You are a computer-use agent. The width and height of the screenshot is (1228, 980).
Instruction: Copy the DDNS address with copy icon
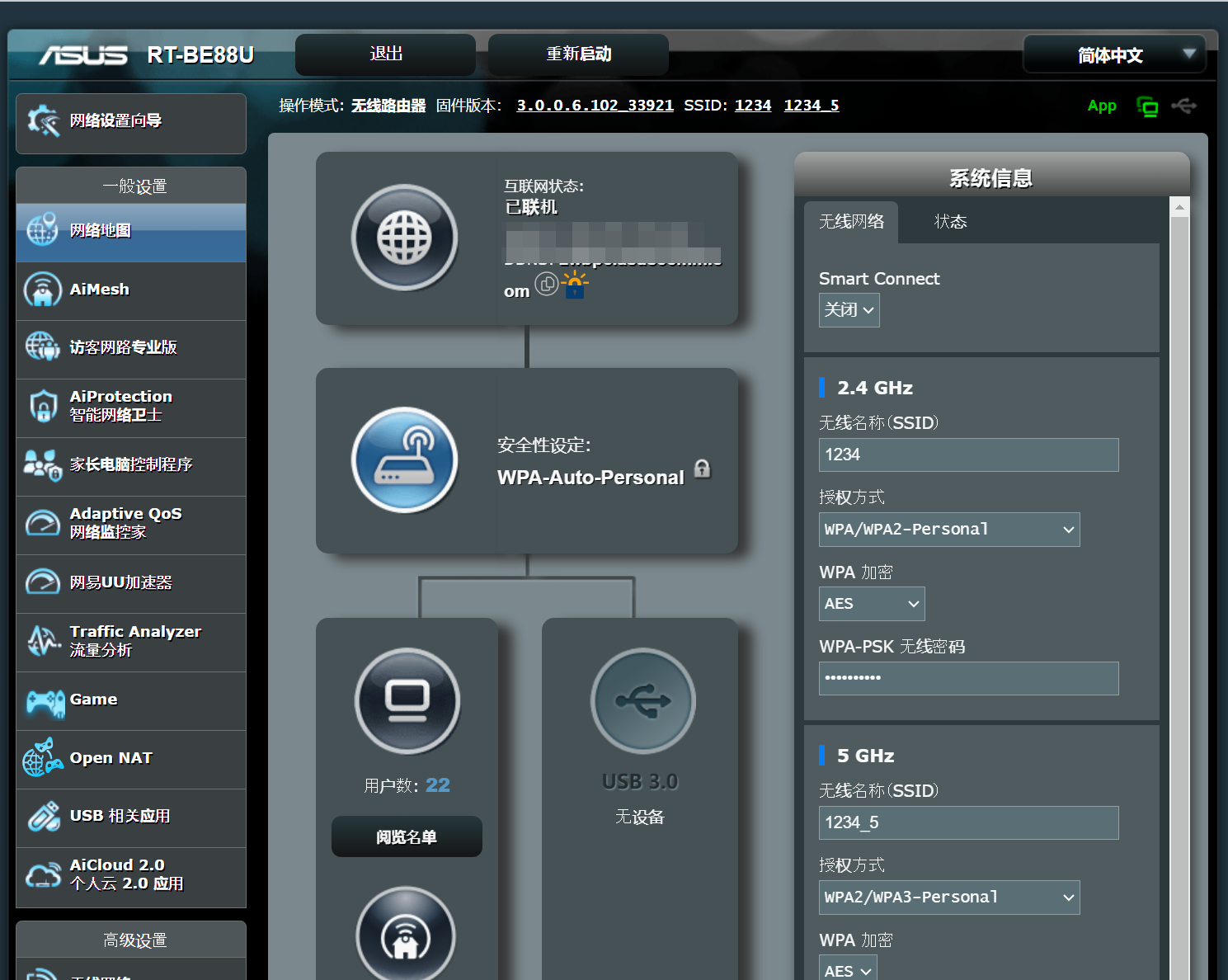tap(547, 284)
